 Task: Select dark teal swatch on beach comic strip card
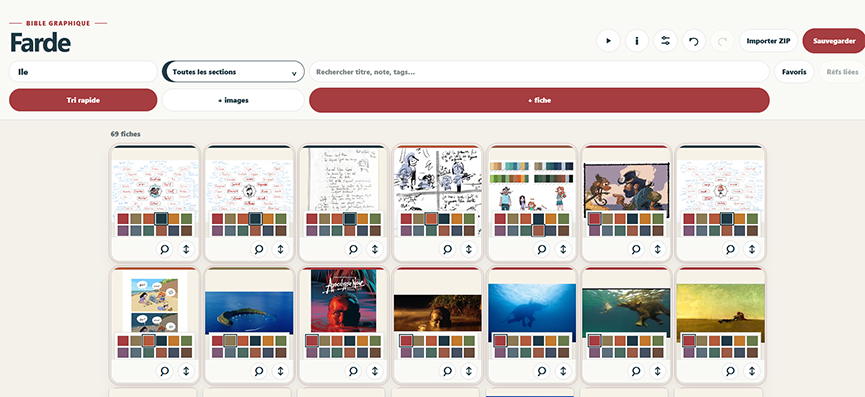click(161, 341)
